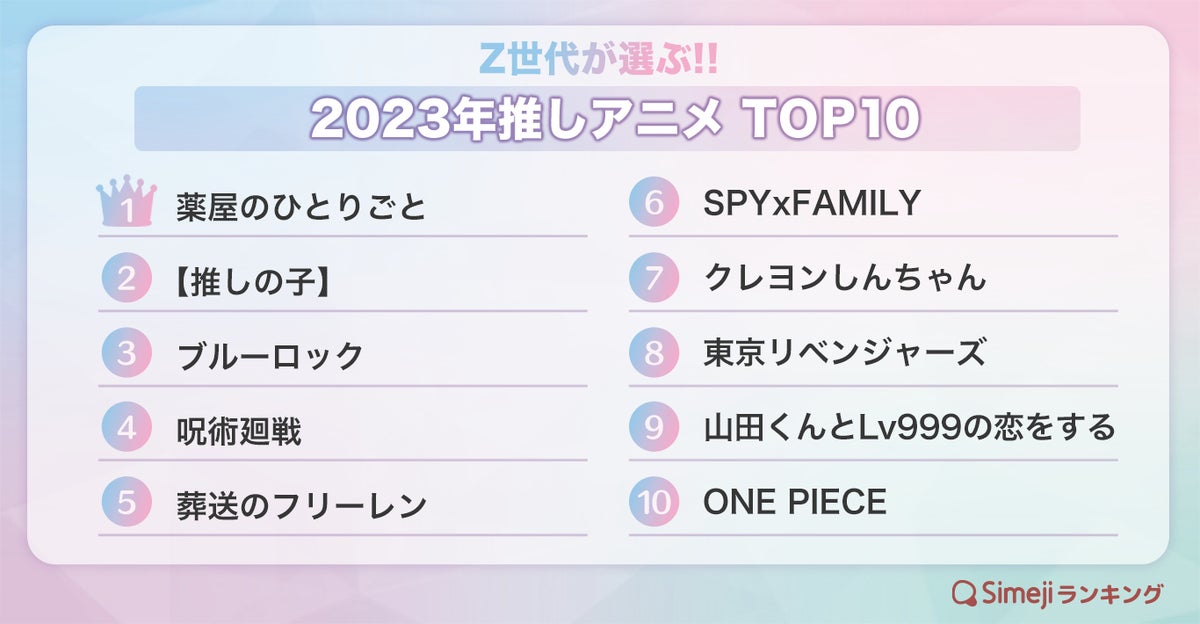The height and width of the screenshot is (624, 1200).
Task: Select 薬屋のひとりごと title text
Action: (300, 207)
